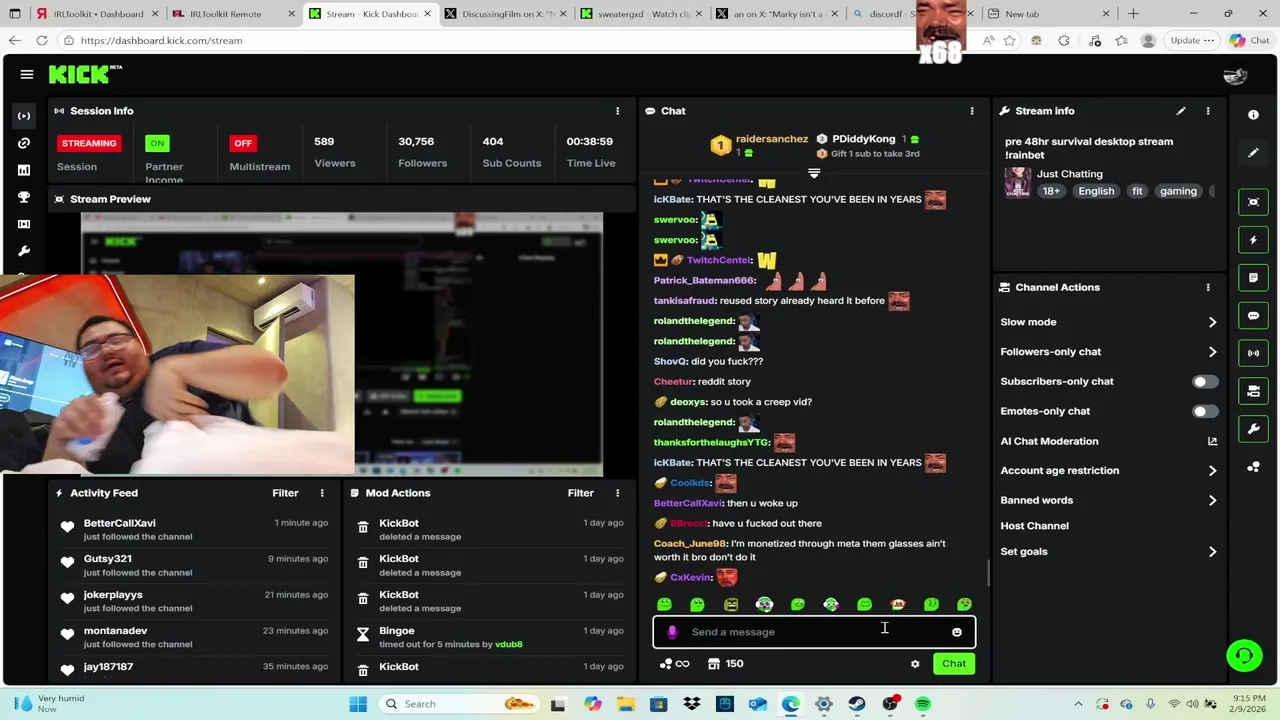This screenshot has height=720, width=1280.
Task: Select the first green emote in quick row
Action: [x=665, y=604]
